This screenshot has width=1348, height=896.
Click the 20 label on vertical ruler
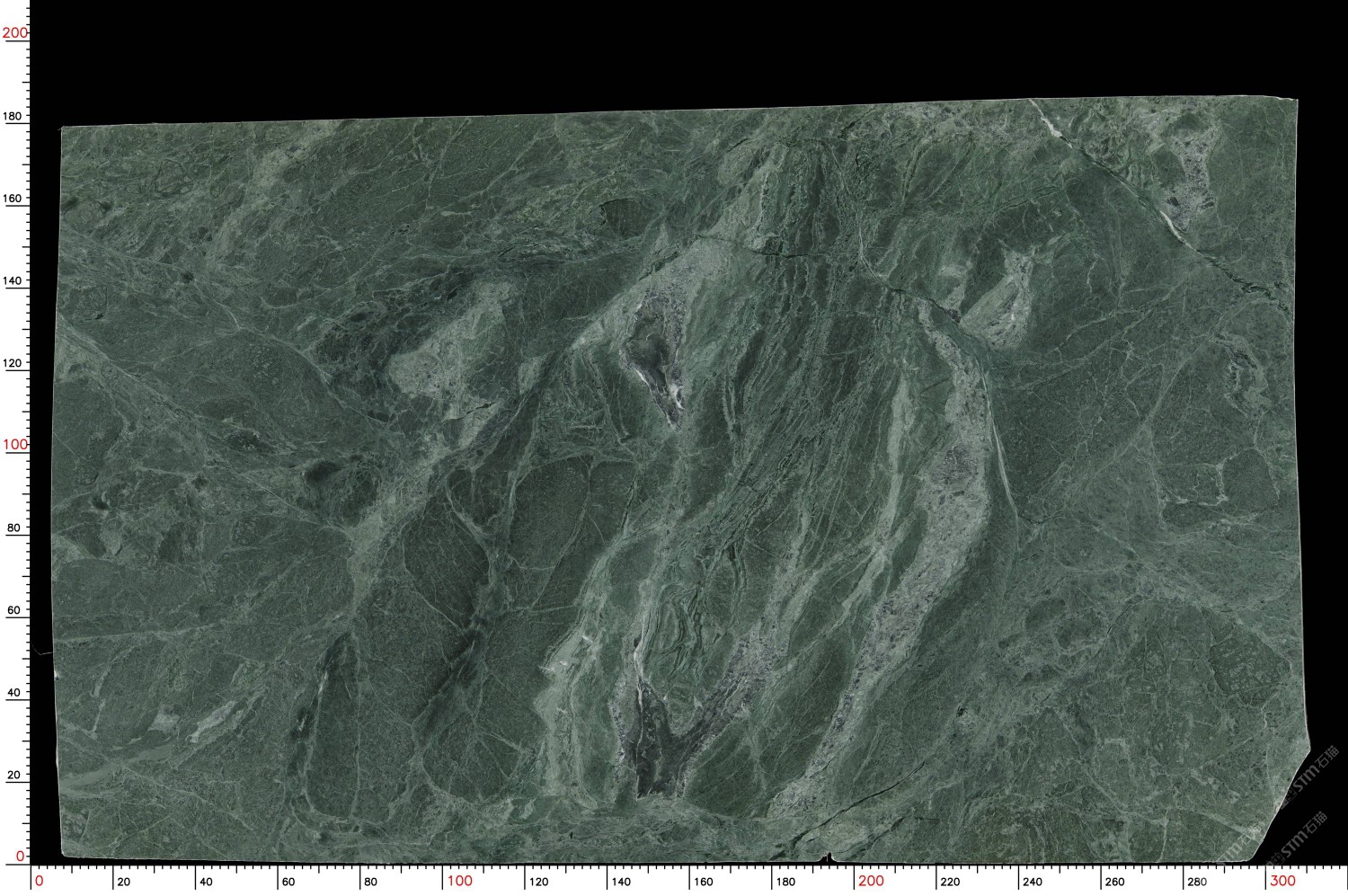coord(13,775)
